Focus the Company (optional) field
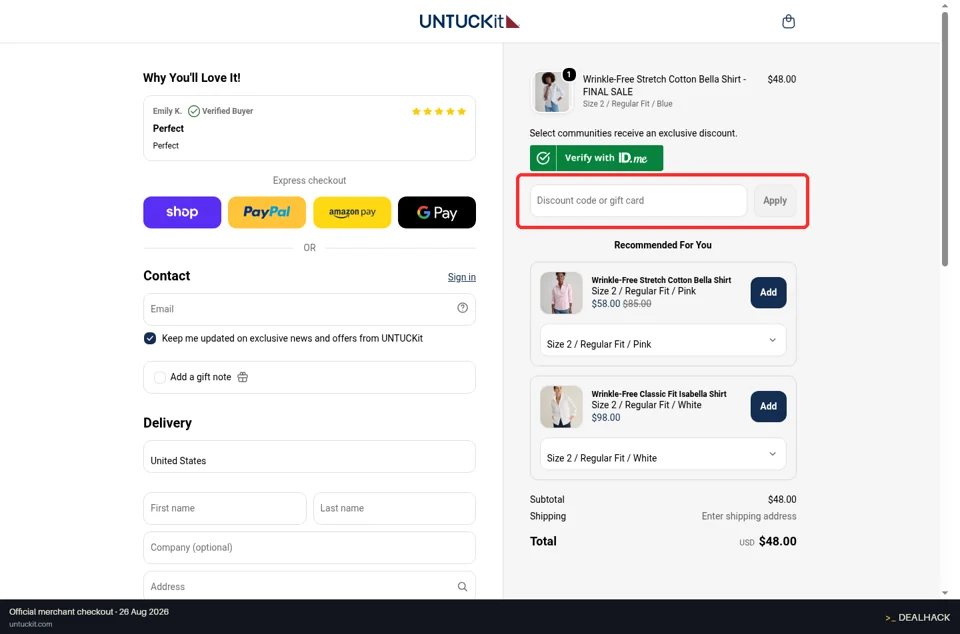 [309, 548]
